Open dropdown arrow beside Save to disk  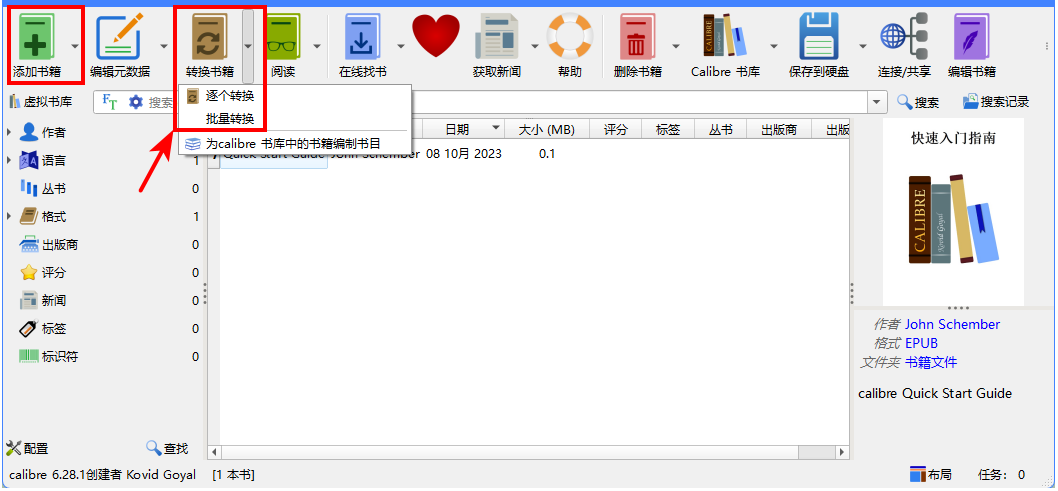tap(863, 47)
